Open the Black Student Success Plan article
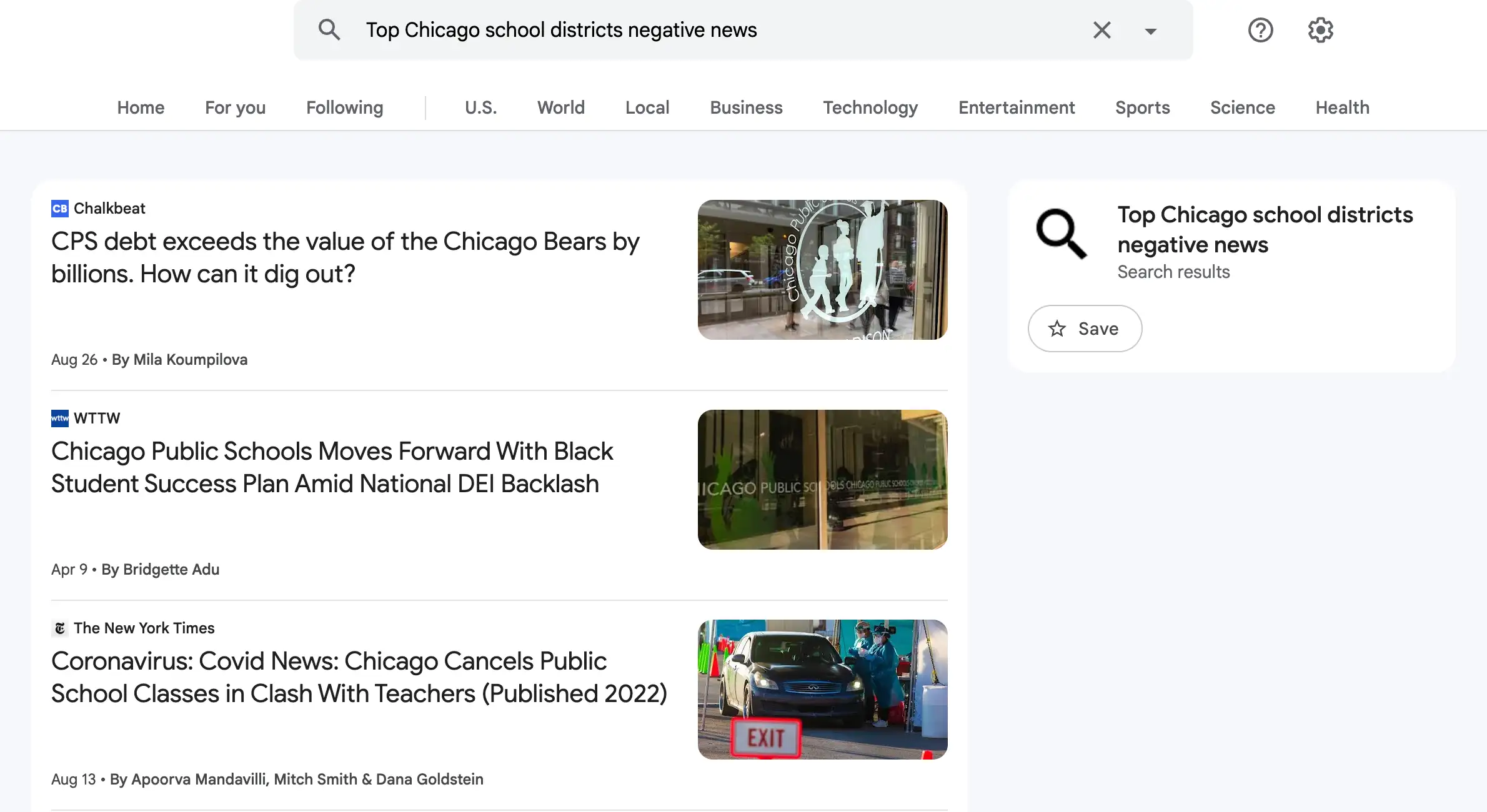1487x812 pixels. 332,467
